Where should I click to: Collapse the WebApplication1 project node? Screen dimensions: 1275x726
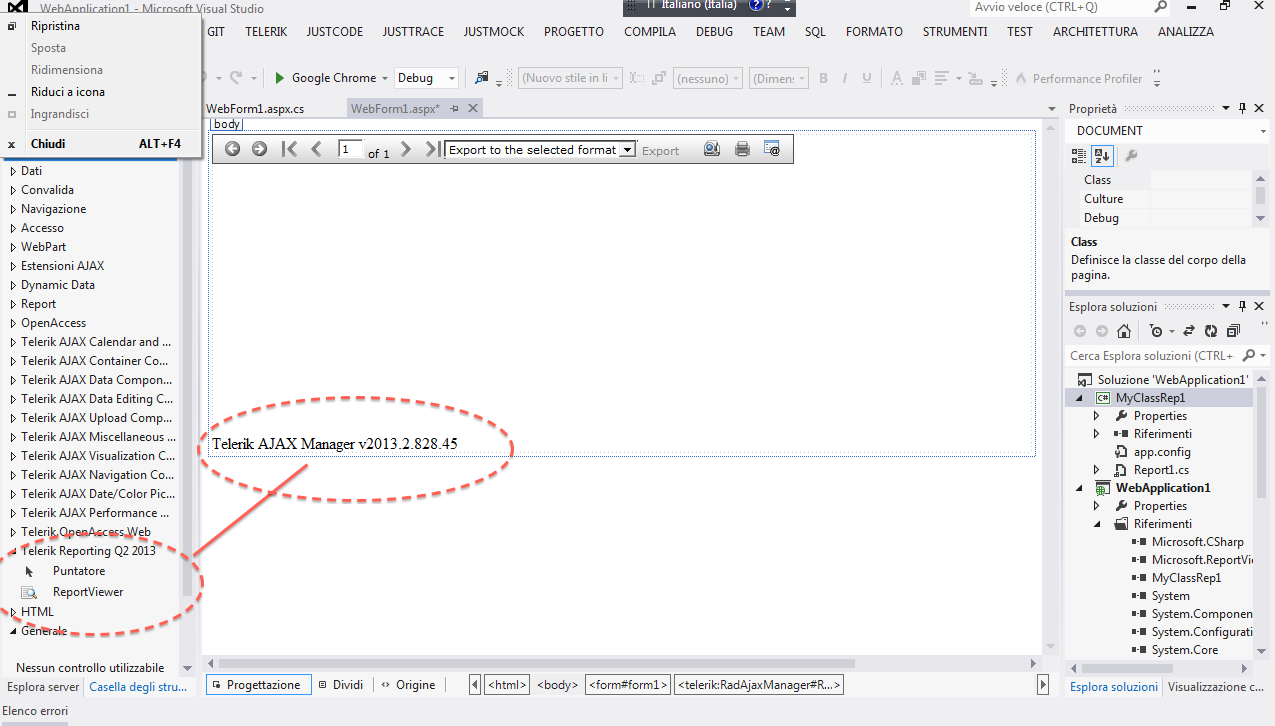point(1080,488)
